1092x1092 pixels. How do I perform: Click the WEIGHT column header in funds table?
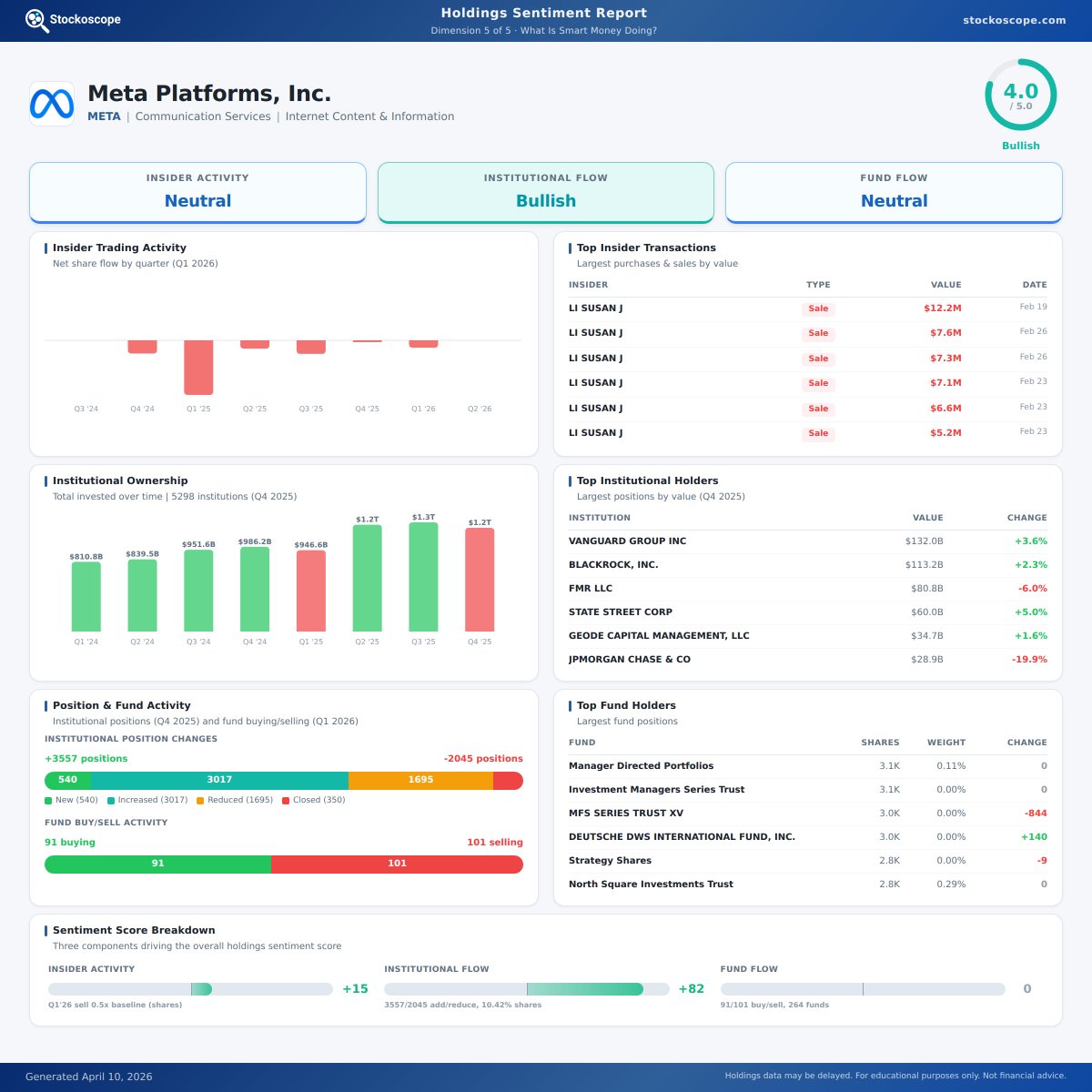pyautogui.click(x=946, y=743)
